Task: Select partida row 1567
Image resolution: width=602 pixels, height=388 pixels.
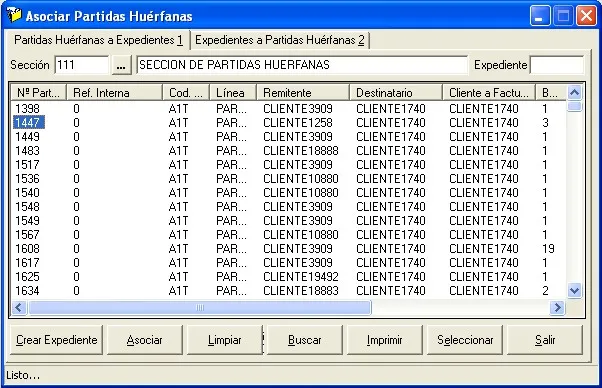Action: pyautogui.click(x=288, y=235)
